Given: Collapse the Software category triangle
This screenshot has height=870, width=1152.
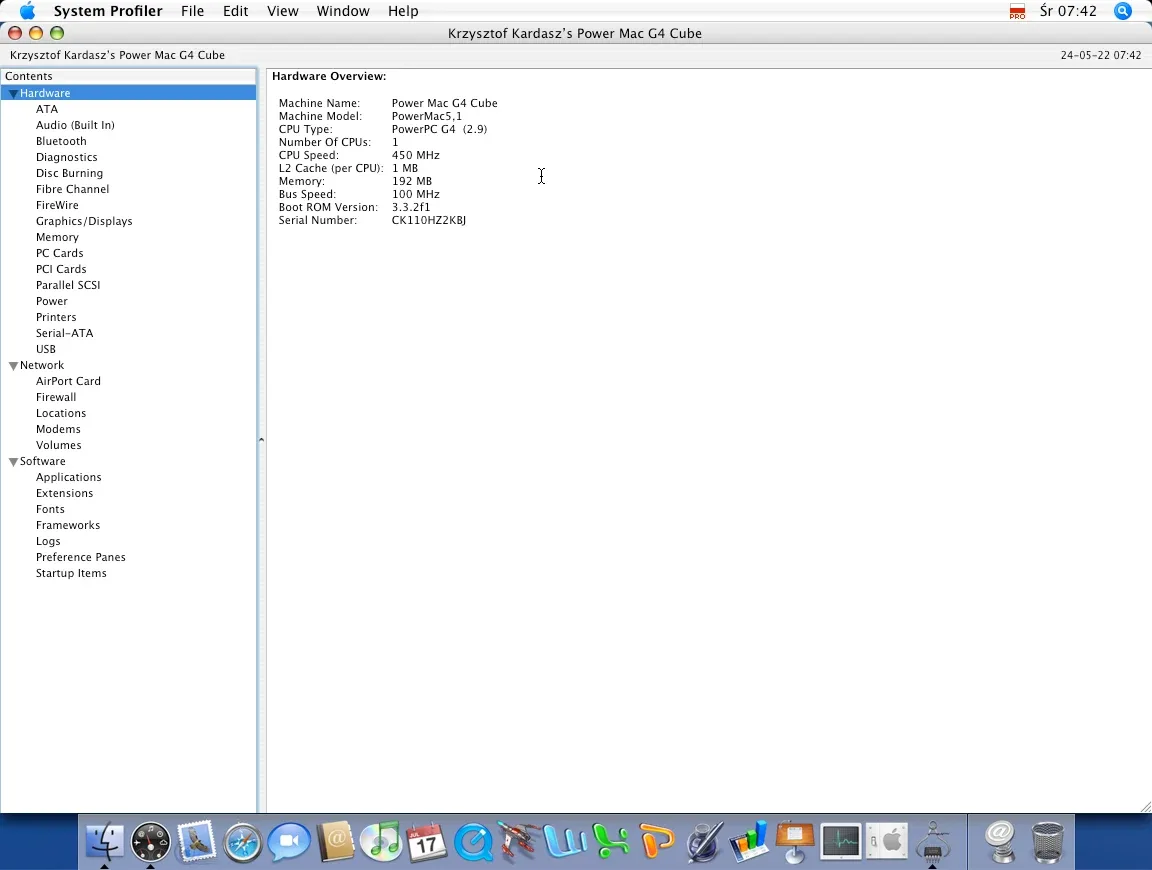Looking at the screenshot, I should [13, 462].
